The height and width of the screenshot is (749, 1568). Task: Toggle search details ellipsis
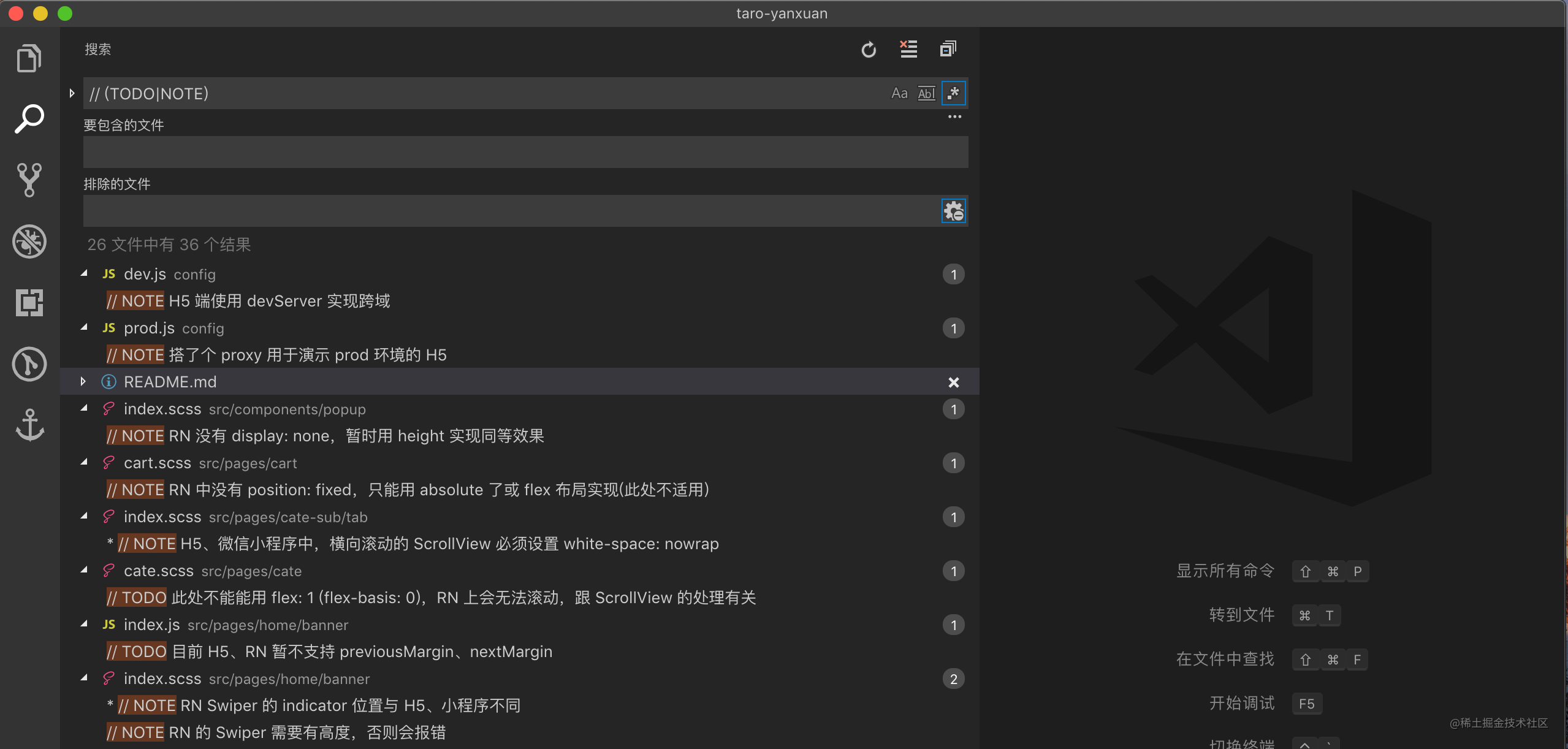tap(954, 116)
